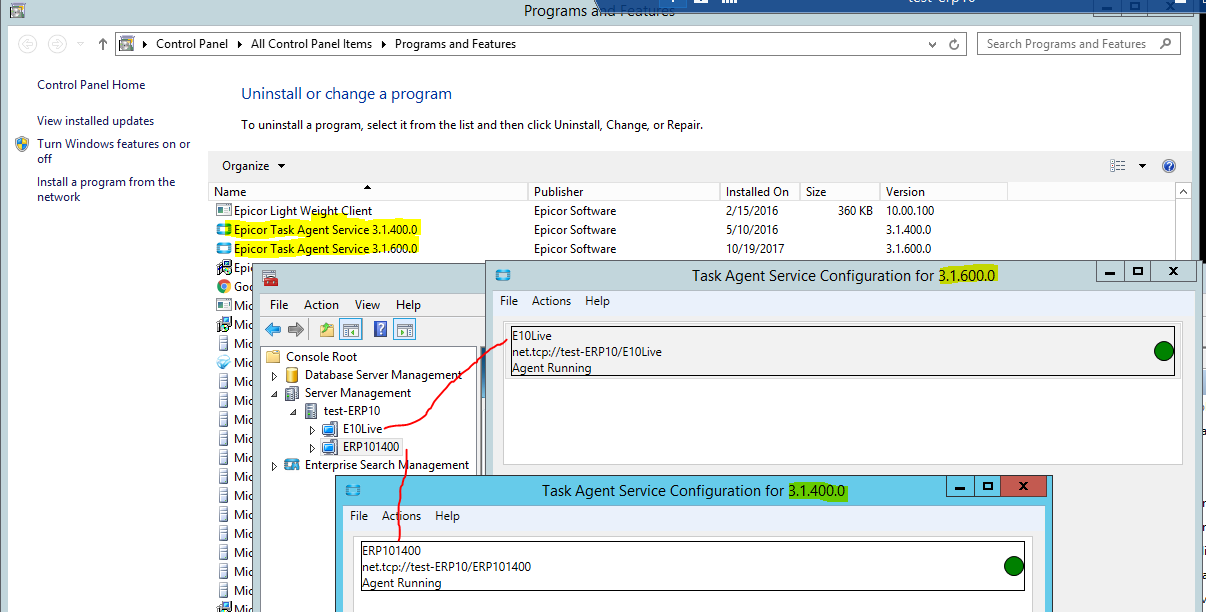Open the MMC help toolbar icon
1206x612 pixels.
click(x=380, y=329)
